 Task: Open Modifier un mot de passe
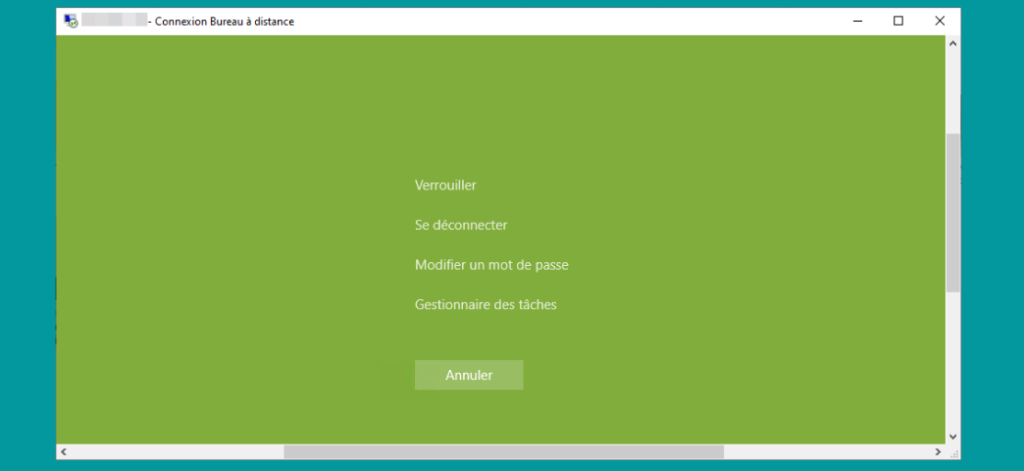pyautogui.click(x=491, y=265)
